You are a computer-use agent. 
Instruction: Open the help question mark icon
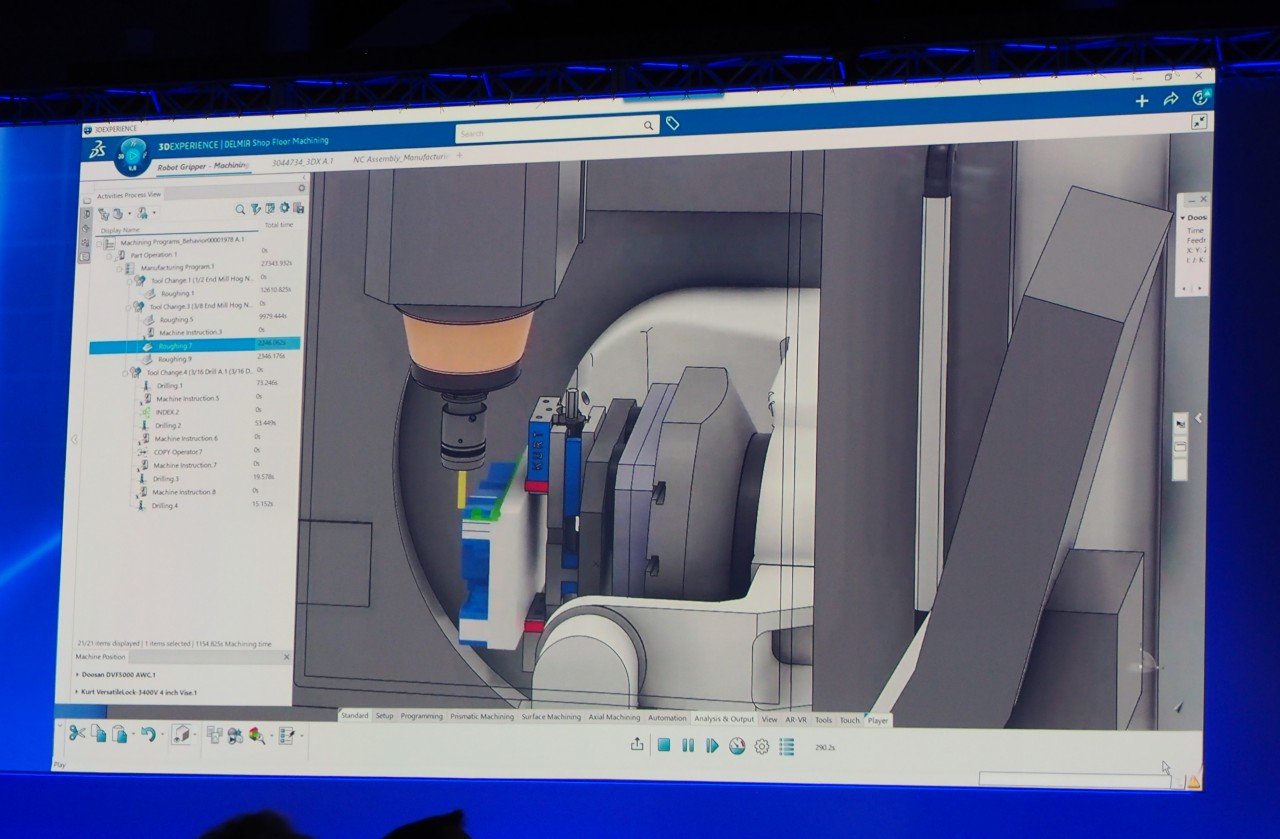point(1201,97)
